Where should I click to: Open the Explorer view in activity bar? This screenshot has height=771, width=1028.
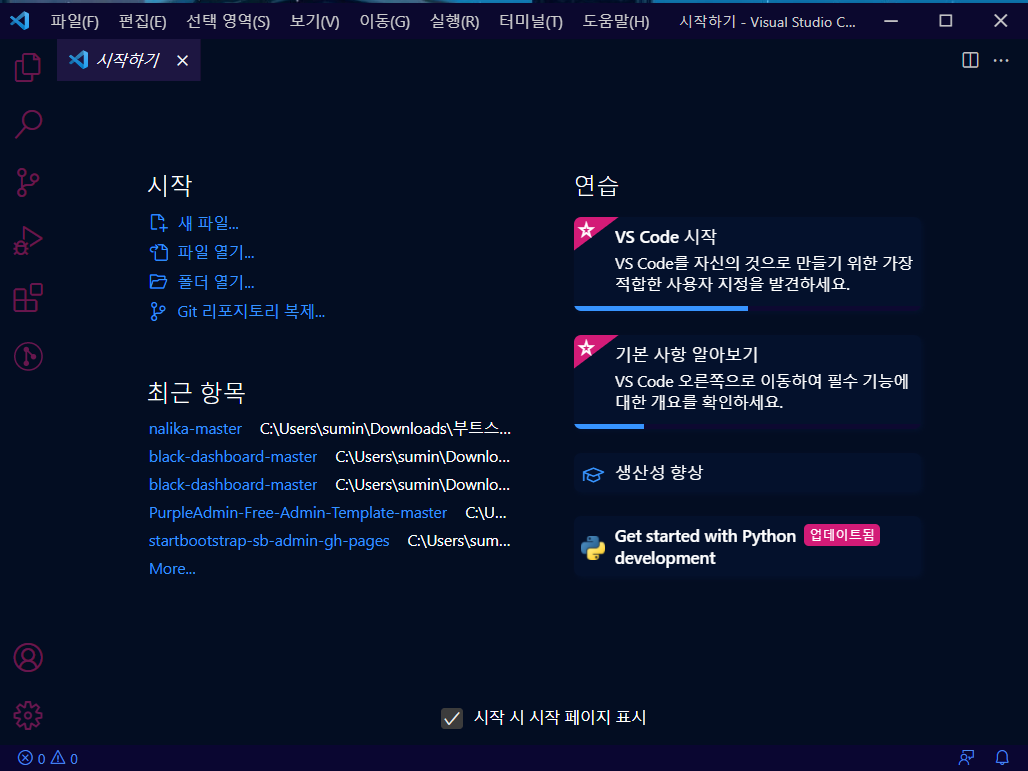(28, 67)
